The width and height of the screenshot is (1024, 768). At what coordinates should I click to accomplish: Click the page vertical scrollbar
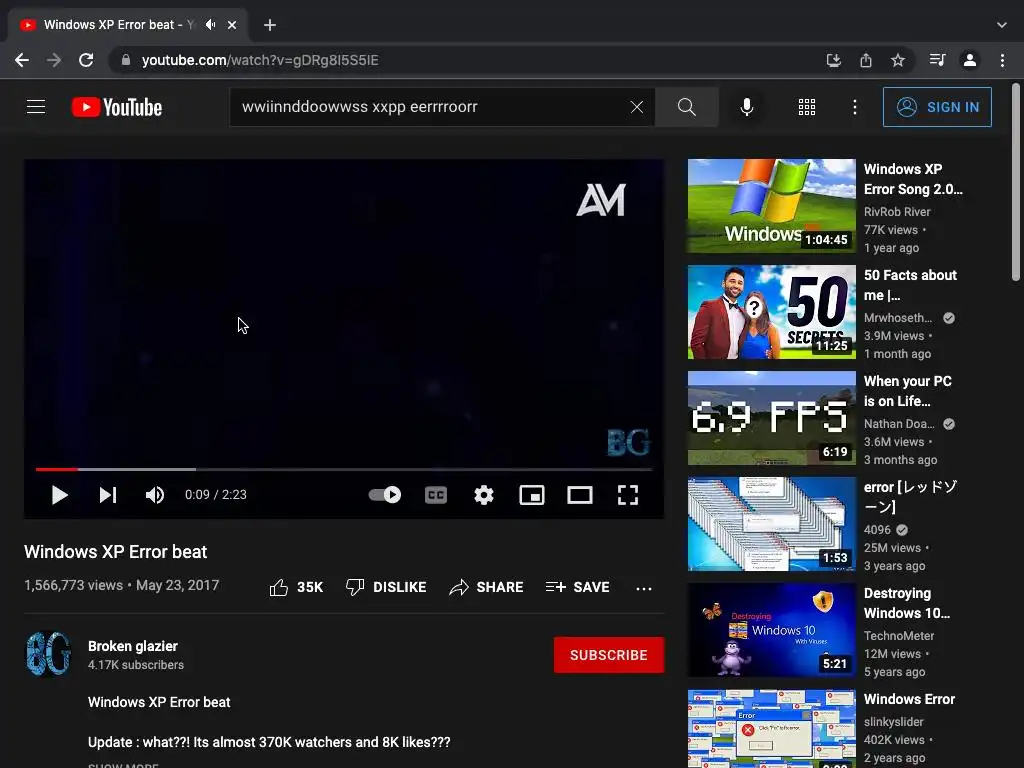click(1016, 182)
